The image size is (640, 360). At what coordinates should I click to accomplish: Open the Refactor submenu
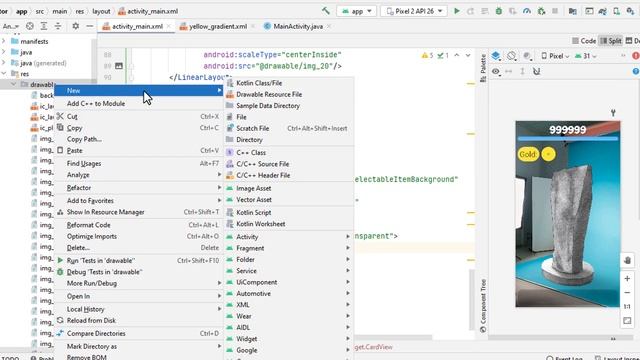[x=139, y=188]
